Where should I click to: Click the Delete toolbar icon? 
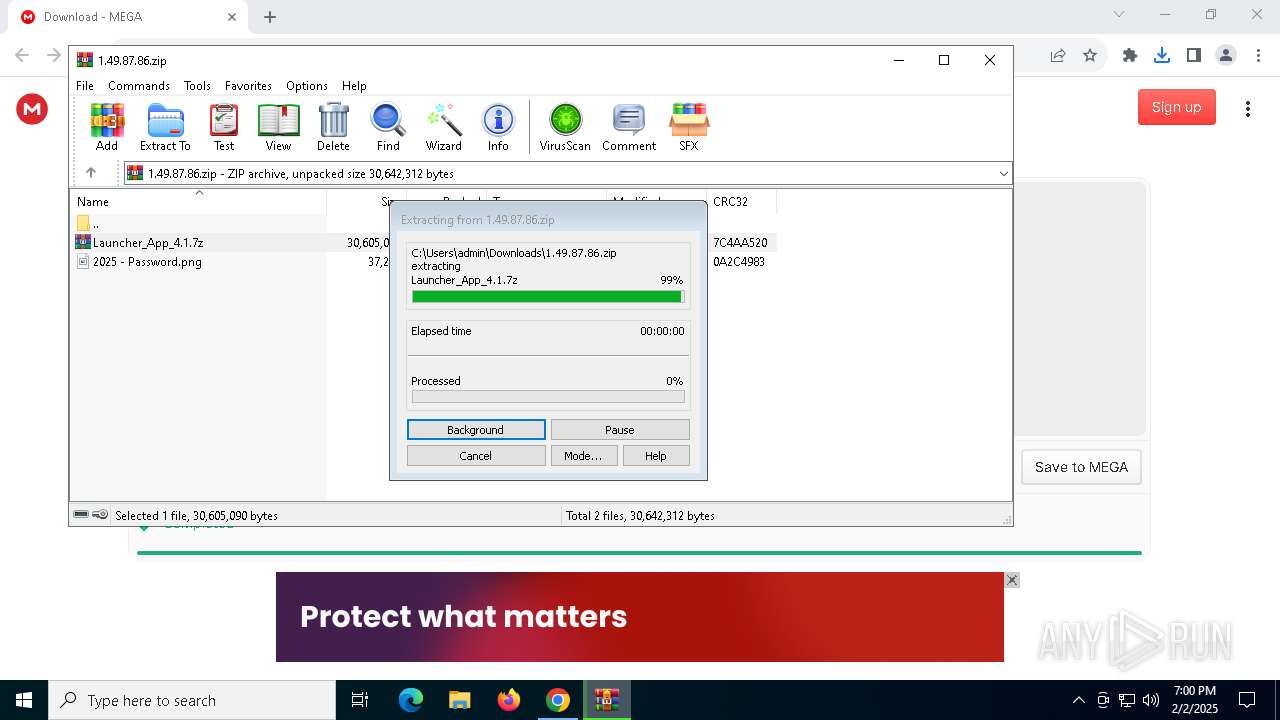[333, 127]
